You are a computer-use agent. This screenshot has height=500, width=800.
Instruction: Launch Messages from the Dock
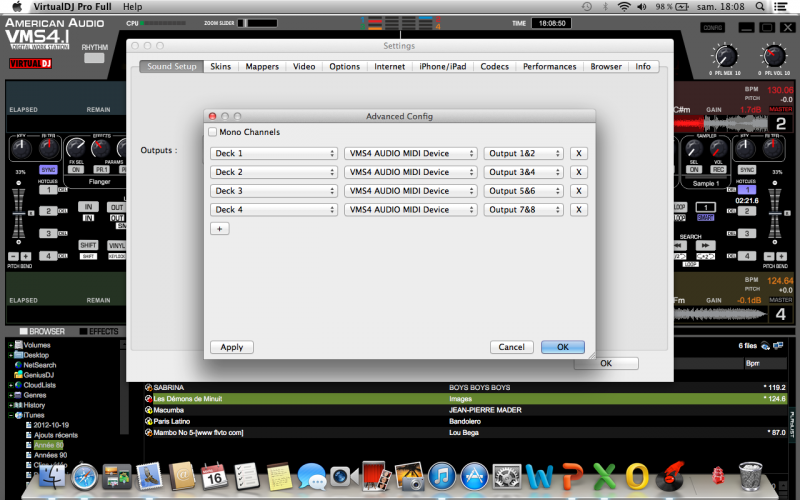click(312, 477)
